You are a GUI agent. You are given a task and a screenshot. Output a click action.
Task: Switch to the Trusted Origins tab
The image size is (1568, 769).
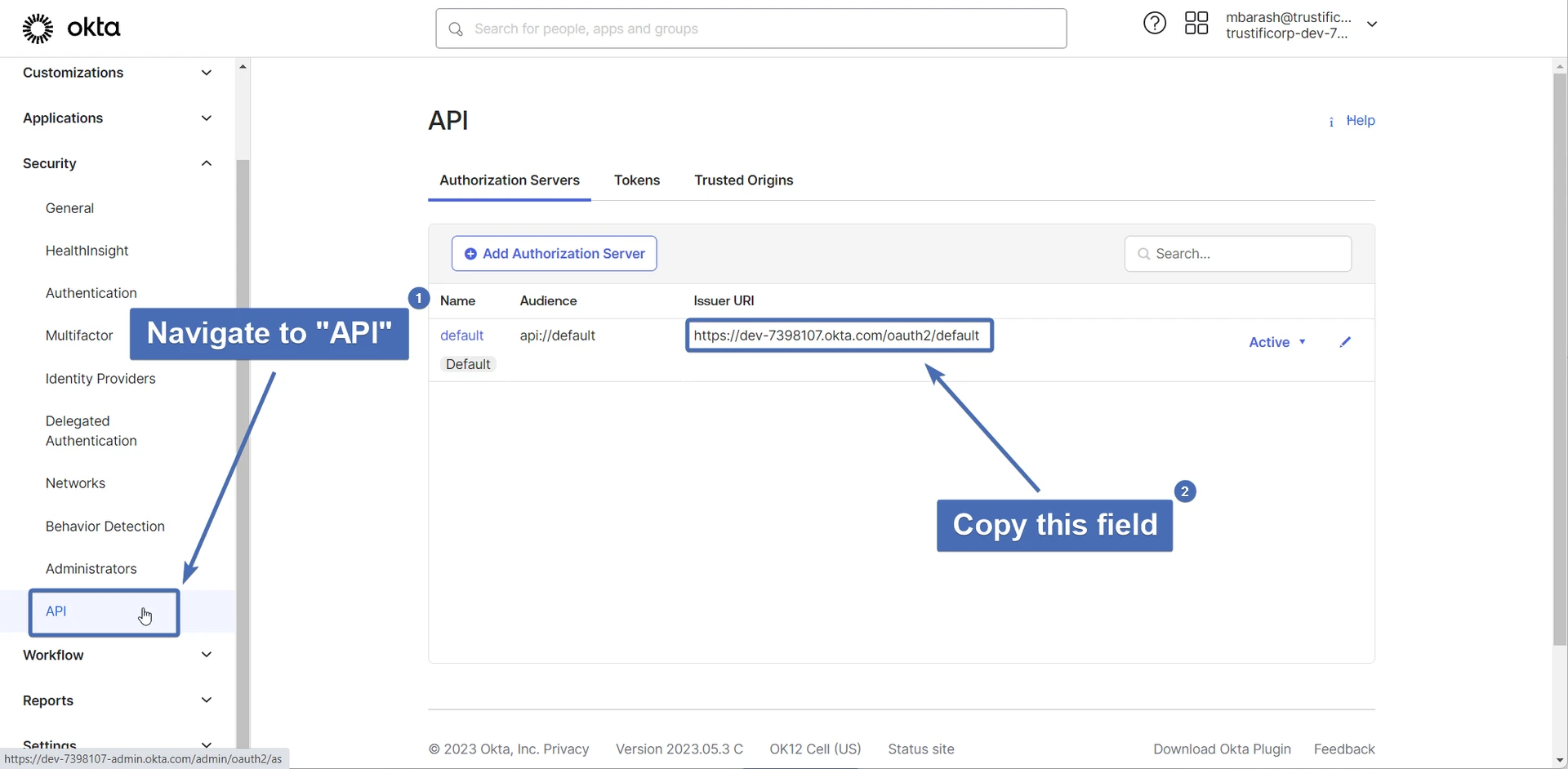(743, 180)
